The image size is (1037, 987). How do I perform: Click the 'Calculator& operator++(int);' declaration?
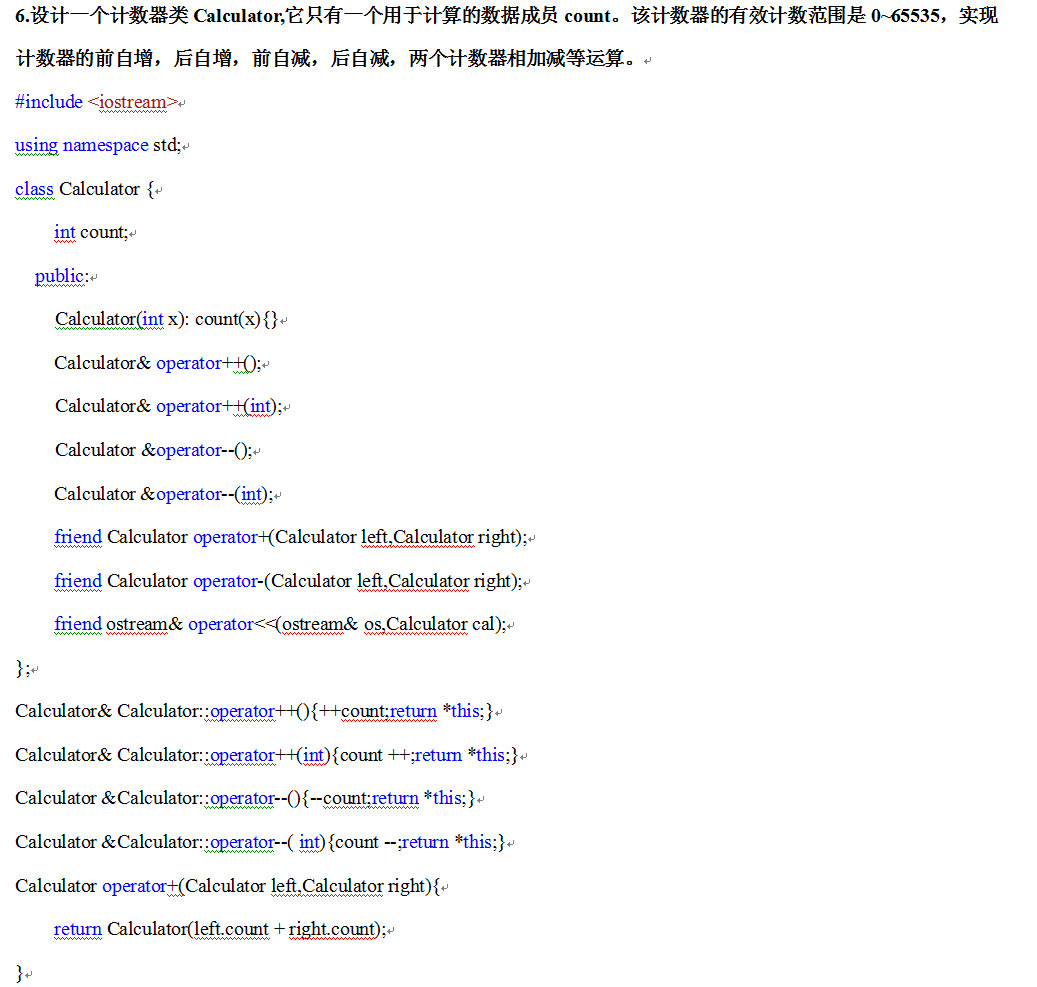coord(167,406)
